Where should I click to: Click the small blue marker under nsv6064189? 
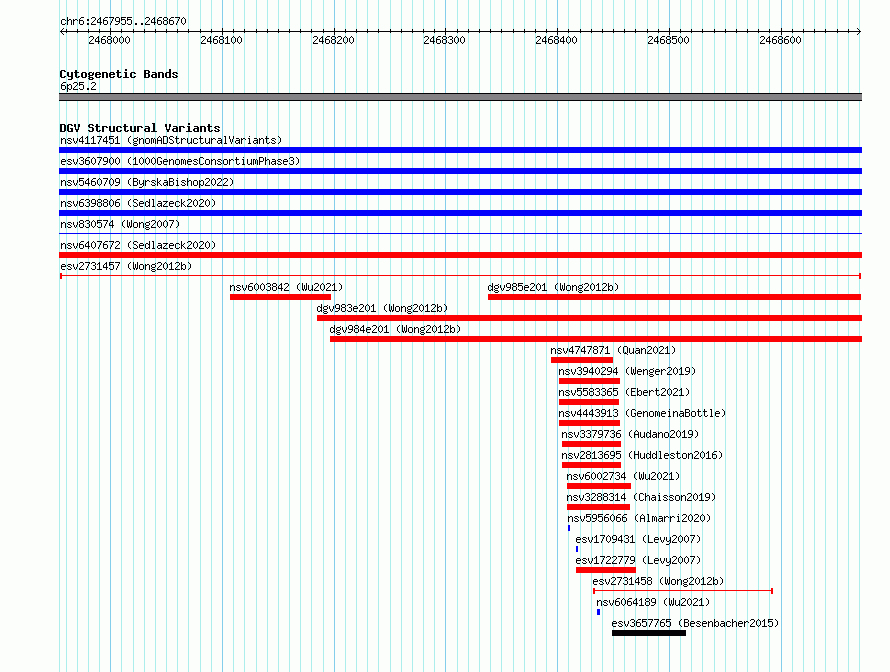coord(598,612)
